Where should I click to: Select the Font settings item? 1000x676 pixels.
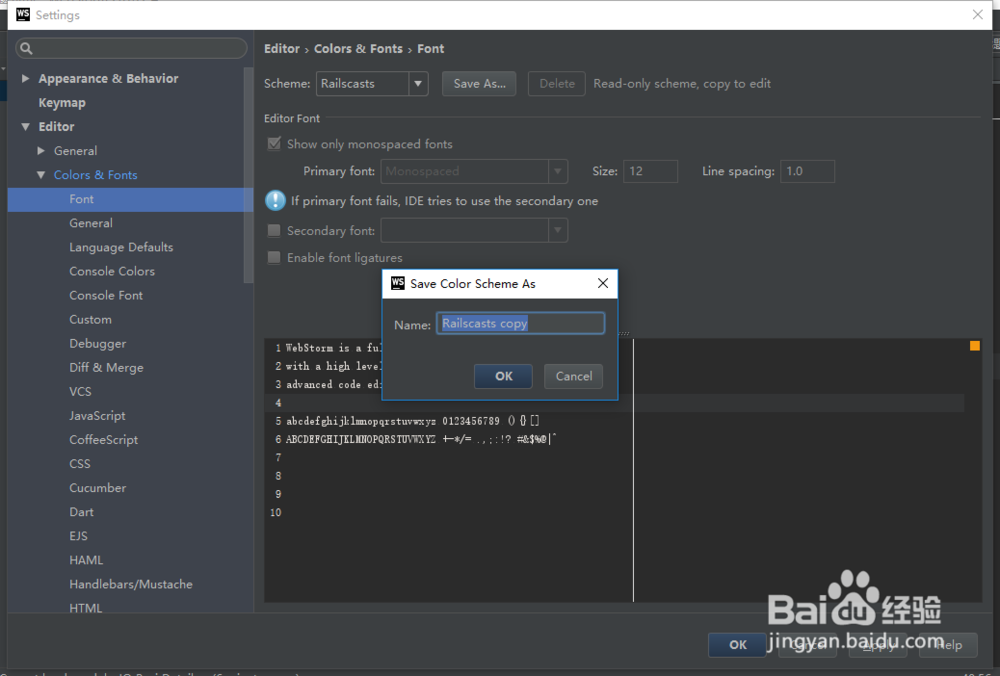click(130, 199)
